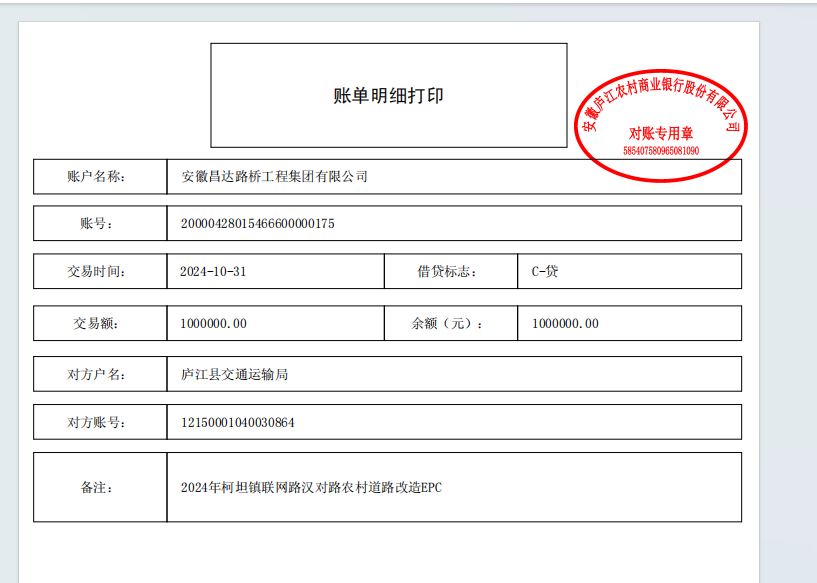This screenshot has height=583, width=817.
Task: Select counterparty name 庐江县交通运输局
Action: click(x=235, y=374)
